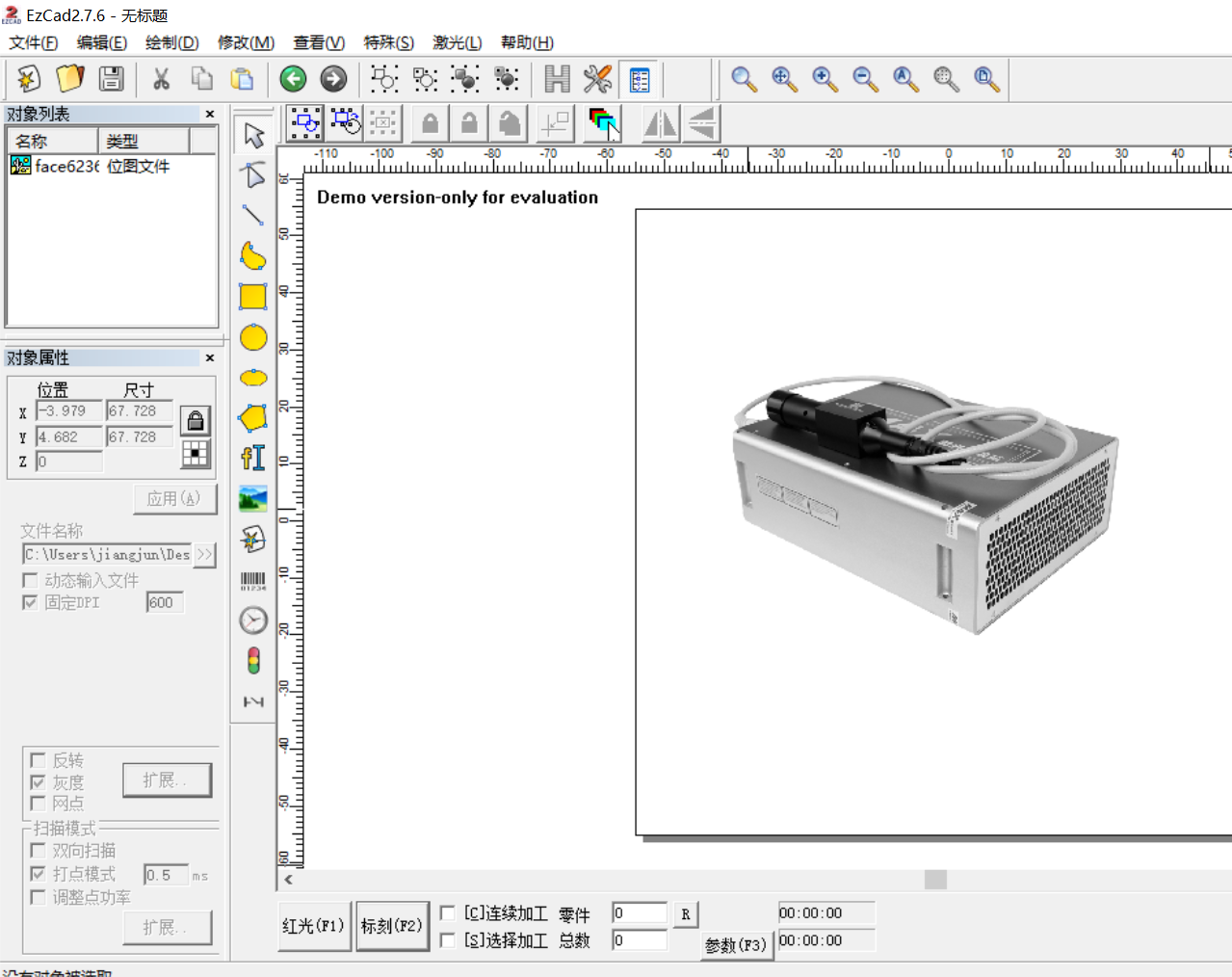Screen dimensions: 1232x977
Task: Select the clock timer tool
Action: click(253, 621)
